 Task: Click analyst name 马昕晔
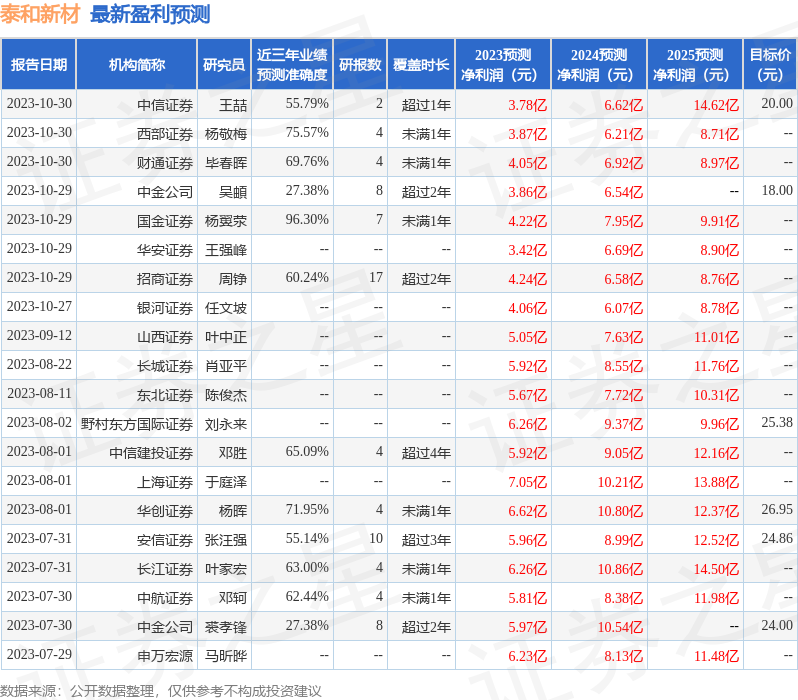point(226,657)
